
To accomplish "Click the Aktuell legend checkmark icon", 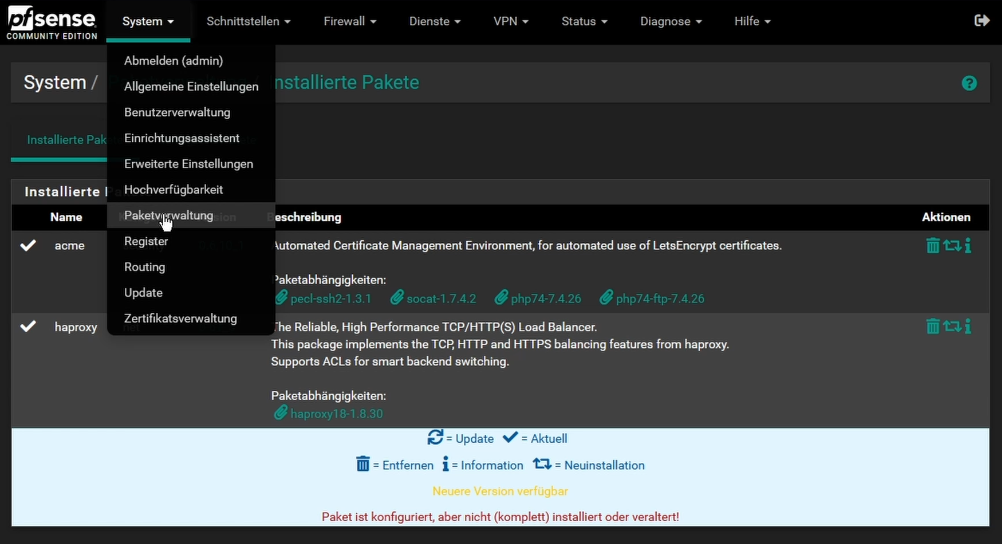I will coord(510,437).
